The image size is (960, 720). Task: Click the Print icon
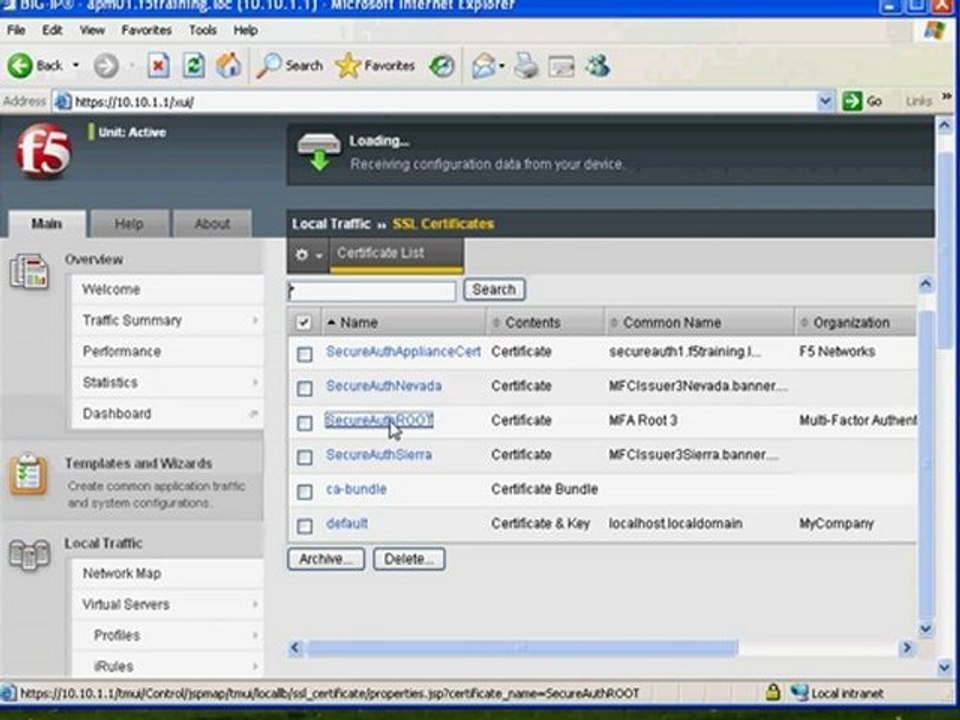525,66
